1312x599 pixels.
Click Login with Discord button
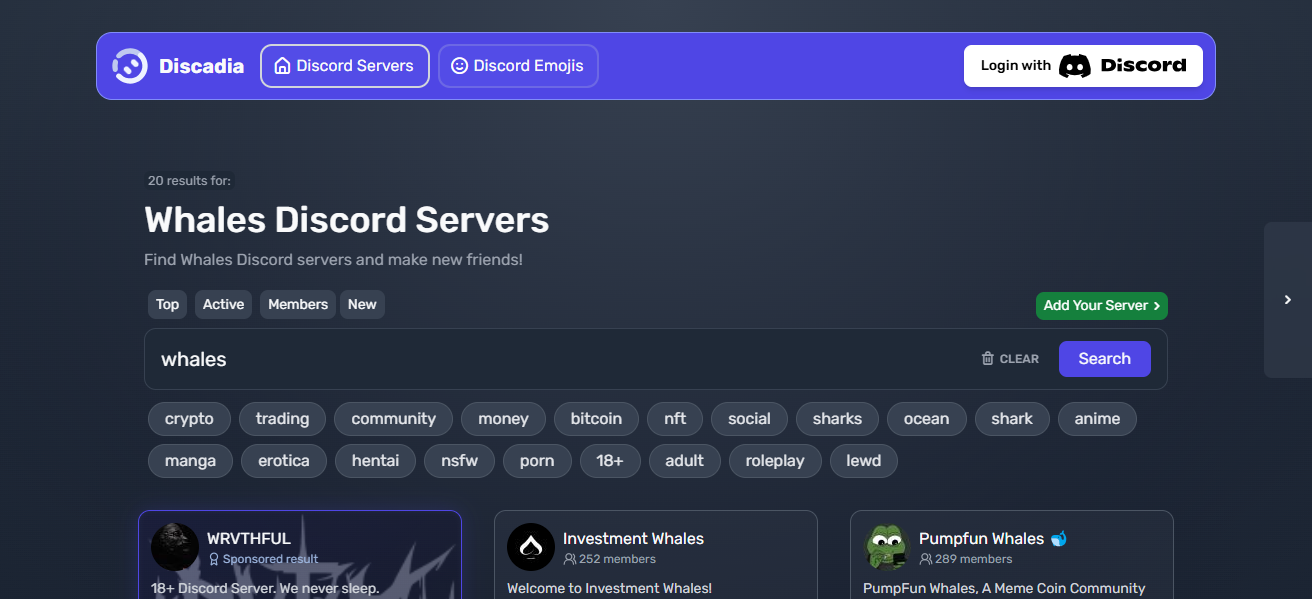(x=1083, y=66)
